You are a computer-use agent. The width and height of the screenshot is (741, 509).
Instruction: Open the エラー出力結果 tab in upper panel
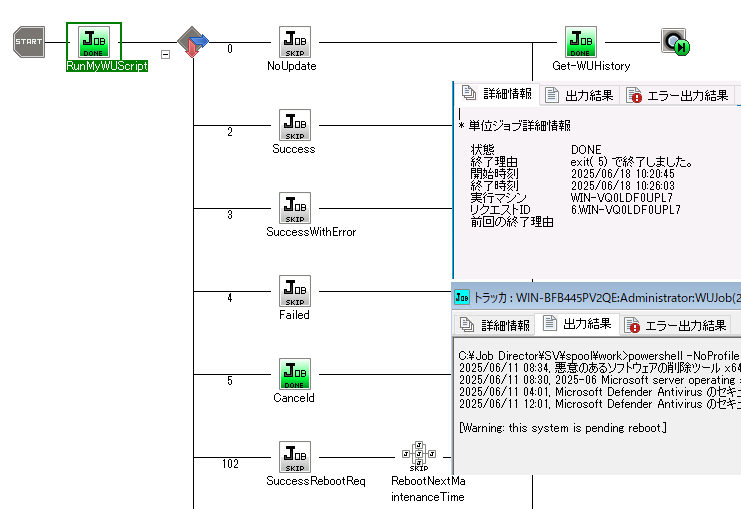coord(677,95)
